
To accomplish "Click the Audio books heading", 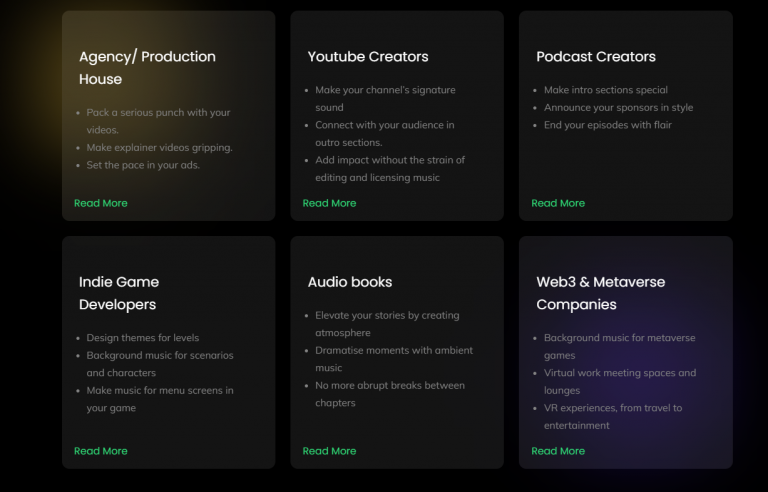I will 350,282.
